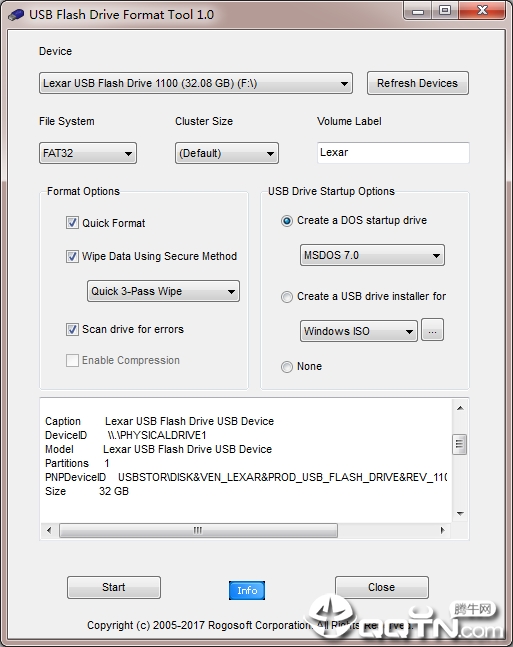Click the horizontal scroll left arrow
This screenshot has width=513, height=647.
point(49,530)
